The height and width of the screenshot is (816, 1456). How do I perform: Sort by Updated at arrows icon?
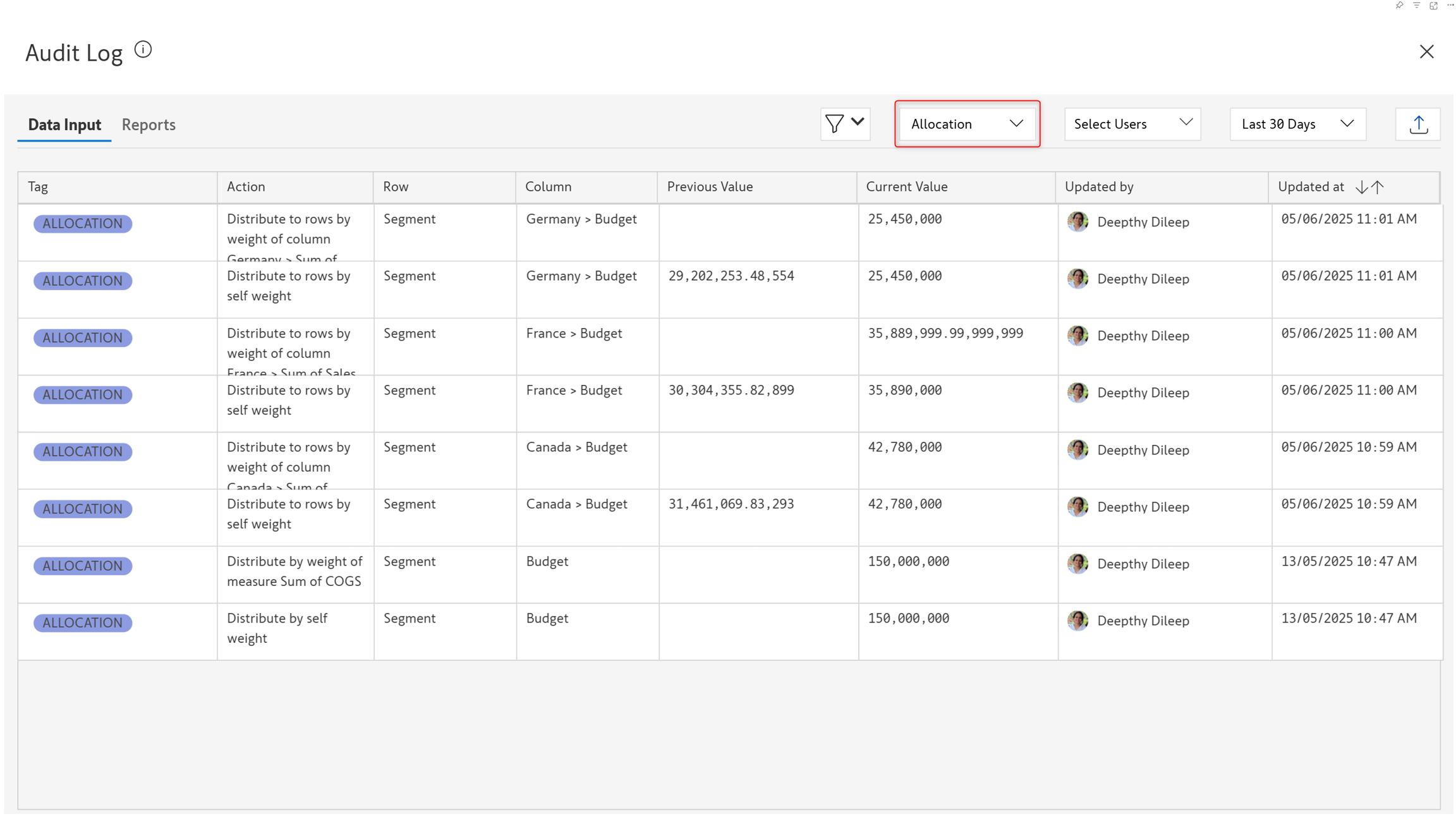[x=1369, y=187]
